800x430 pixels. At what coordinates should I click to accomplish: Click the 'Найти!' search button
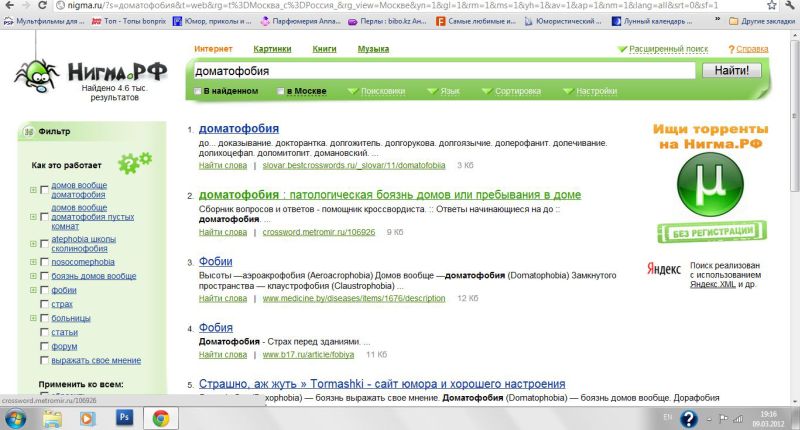732,70
